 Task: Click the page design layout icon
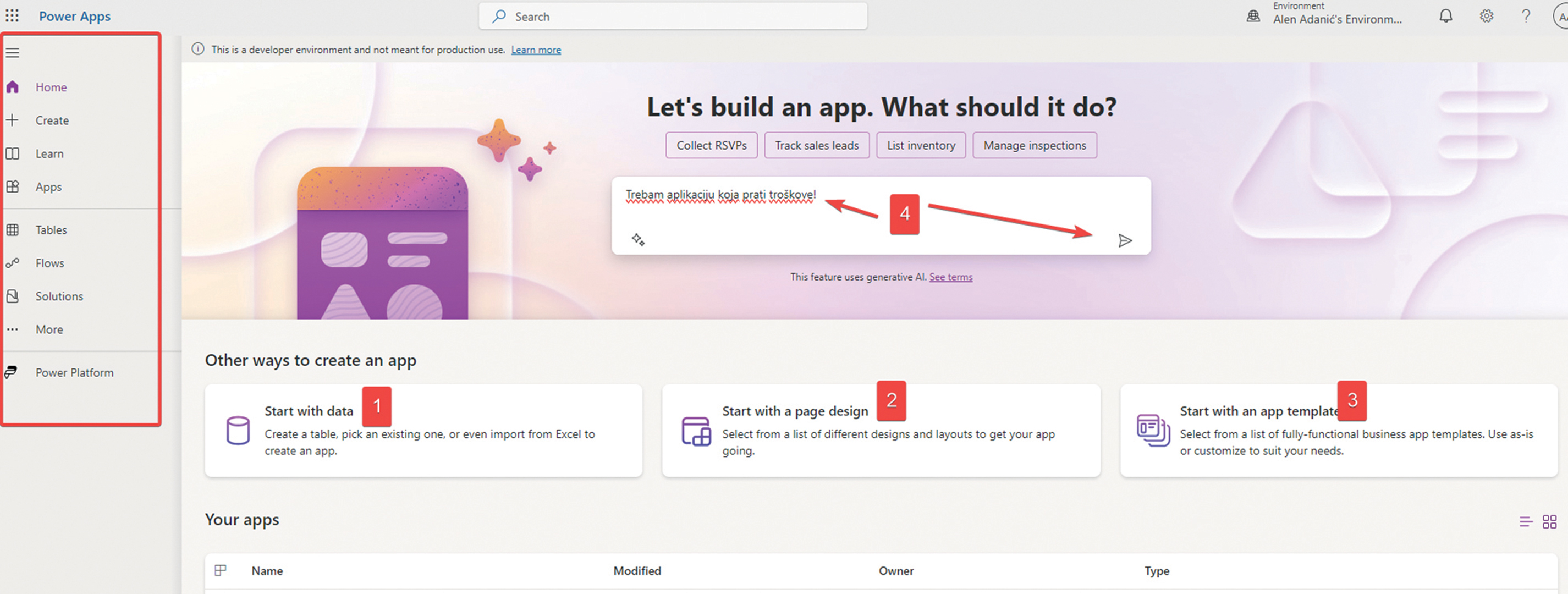(696, 431)
